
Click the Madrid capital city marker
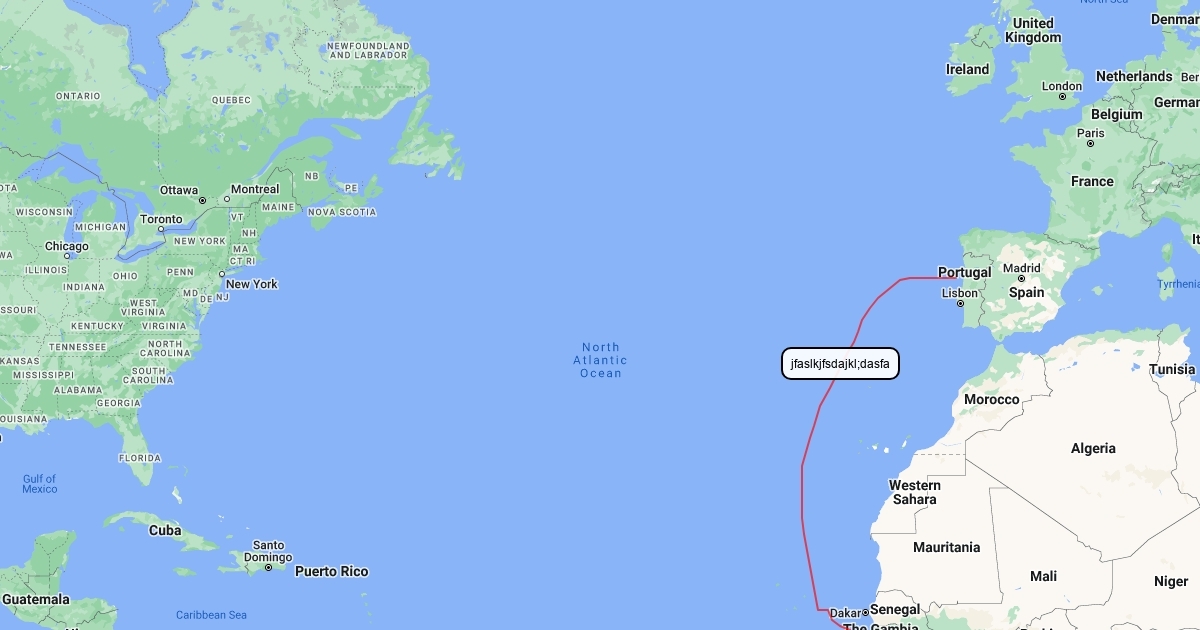[x=1021, y=279]
